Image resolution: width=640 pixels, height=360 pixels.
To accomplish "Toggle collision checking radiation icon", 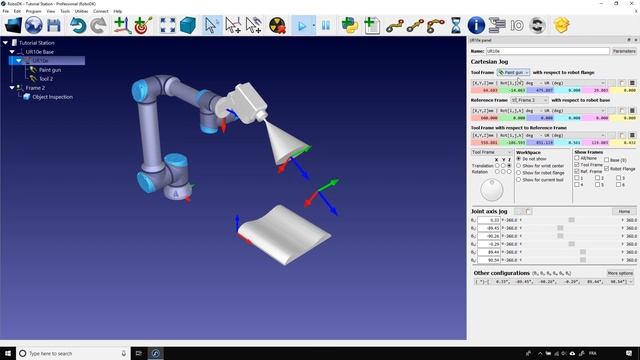I will (278, 25).
